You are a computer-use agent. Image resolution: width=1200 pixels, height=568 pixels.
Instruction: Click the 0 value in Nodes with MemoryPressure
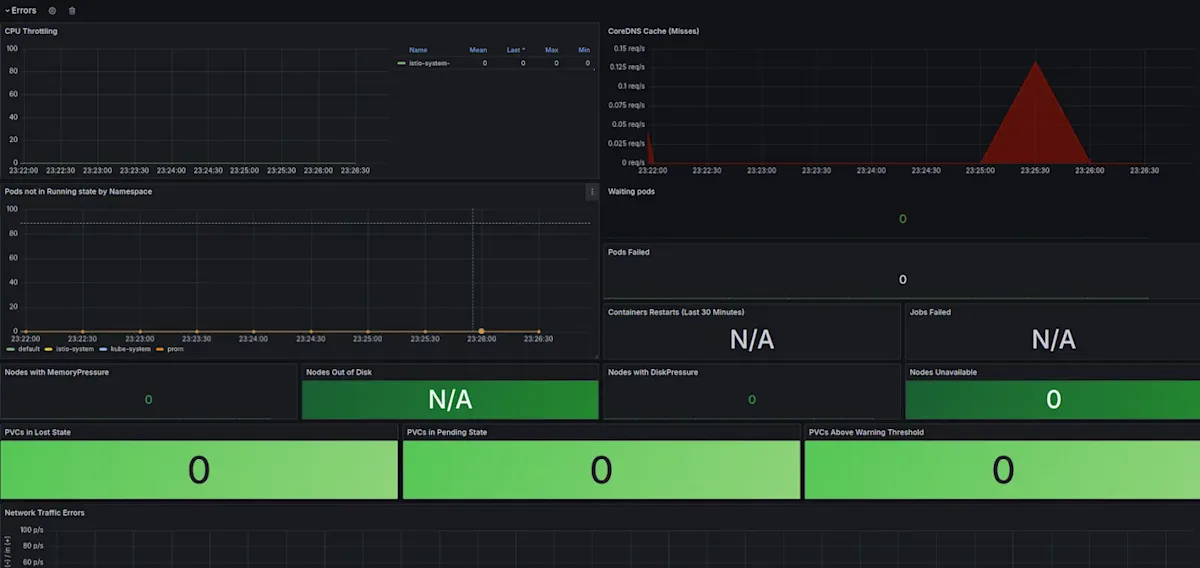point(149,400)
